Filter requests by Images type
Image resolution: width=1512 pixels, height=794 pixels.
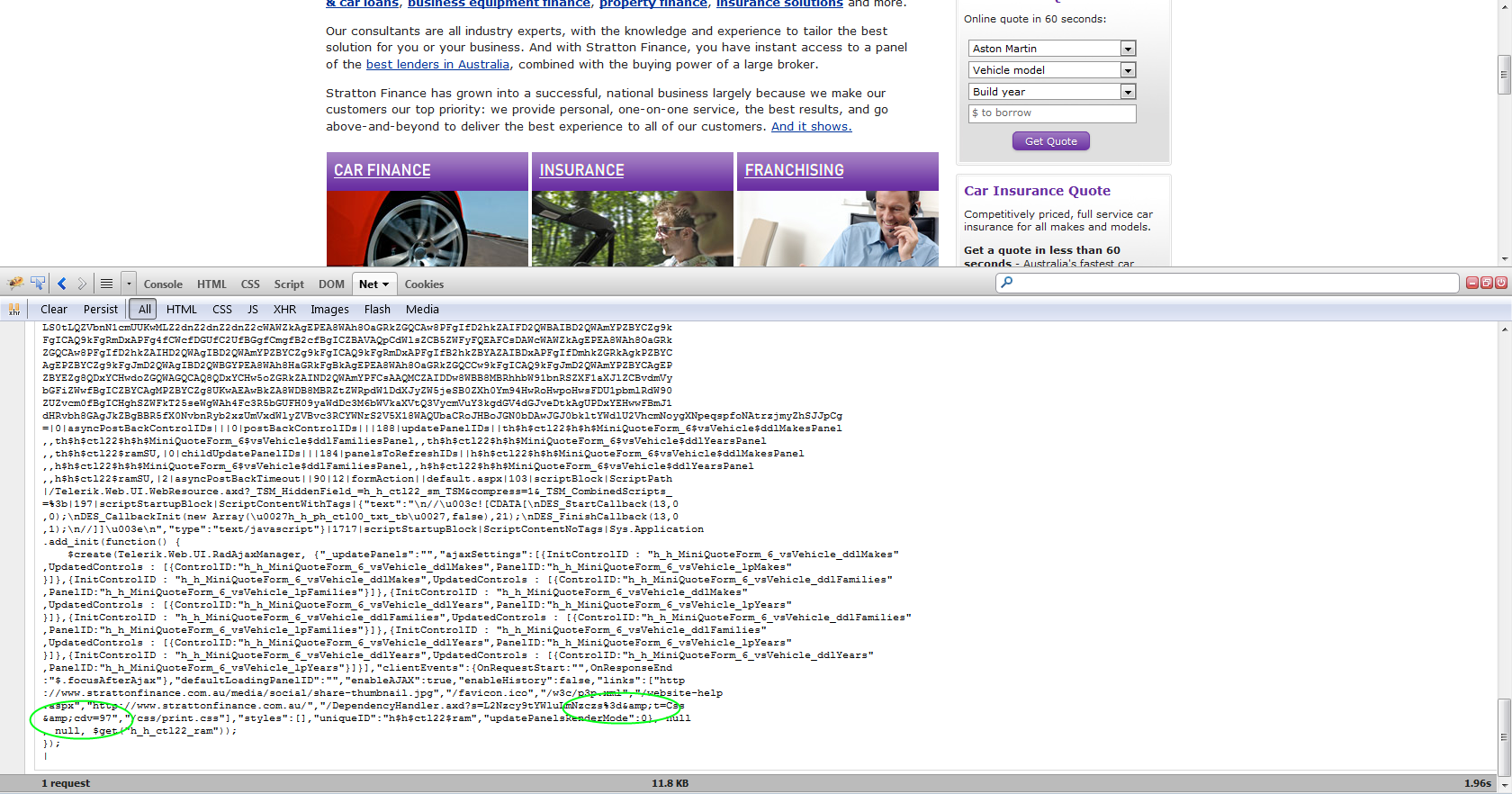tap(330, 309)
